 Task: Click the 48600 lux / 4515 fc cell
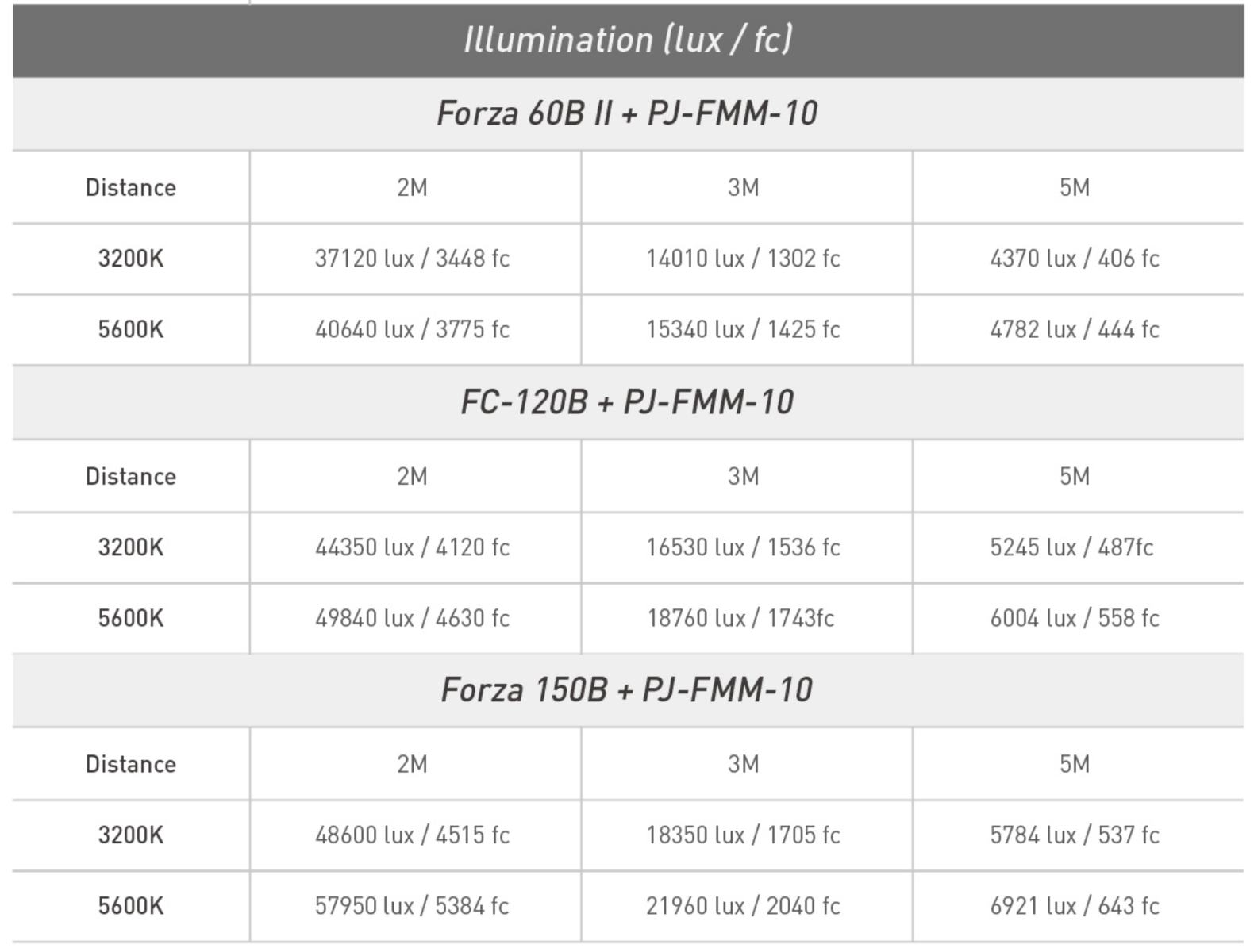[412, 835]
